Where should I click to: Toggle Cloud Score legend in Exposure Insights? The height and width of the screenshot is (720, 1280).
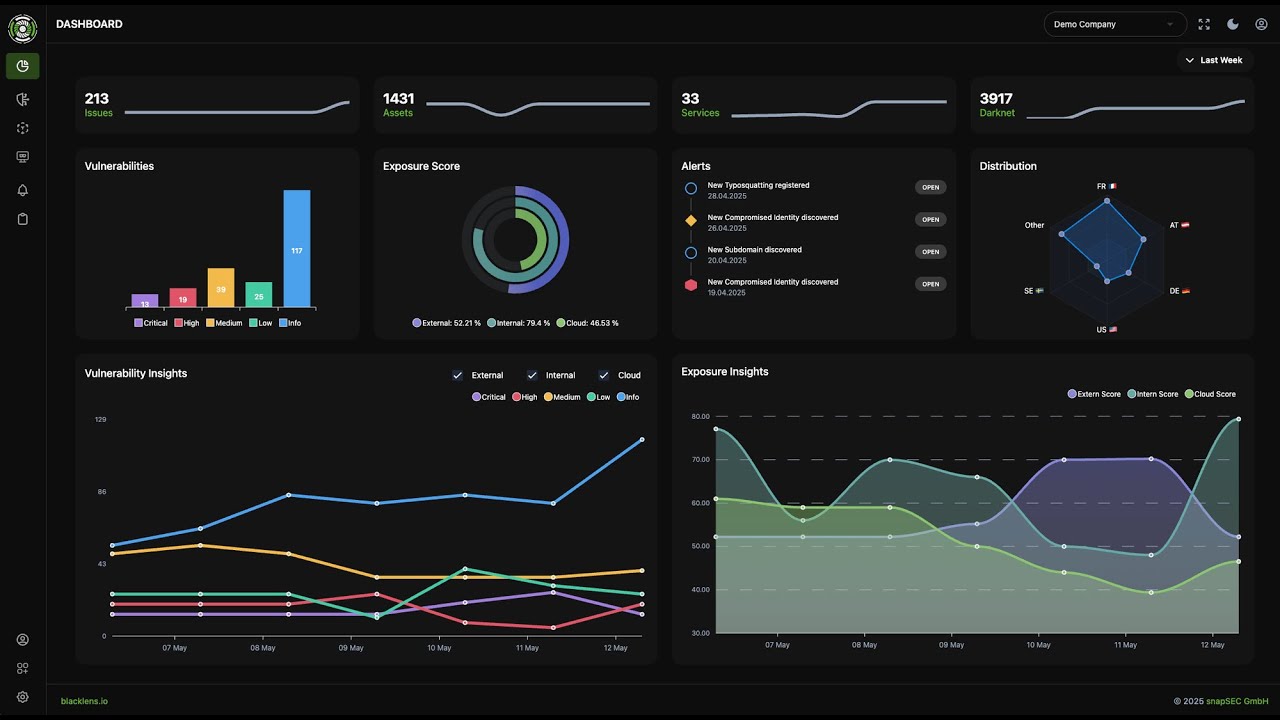[1210, 394]
